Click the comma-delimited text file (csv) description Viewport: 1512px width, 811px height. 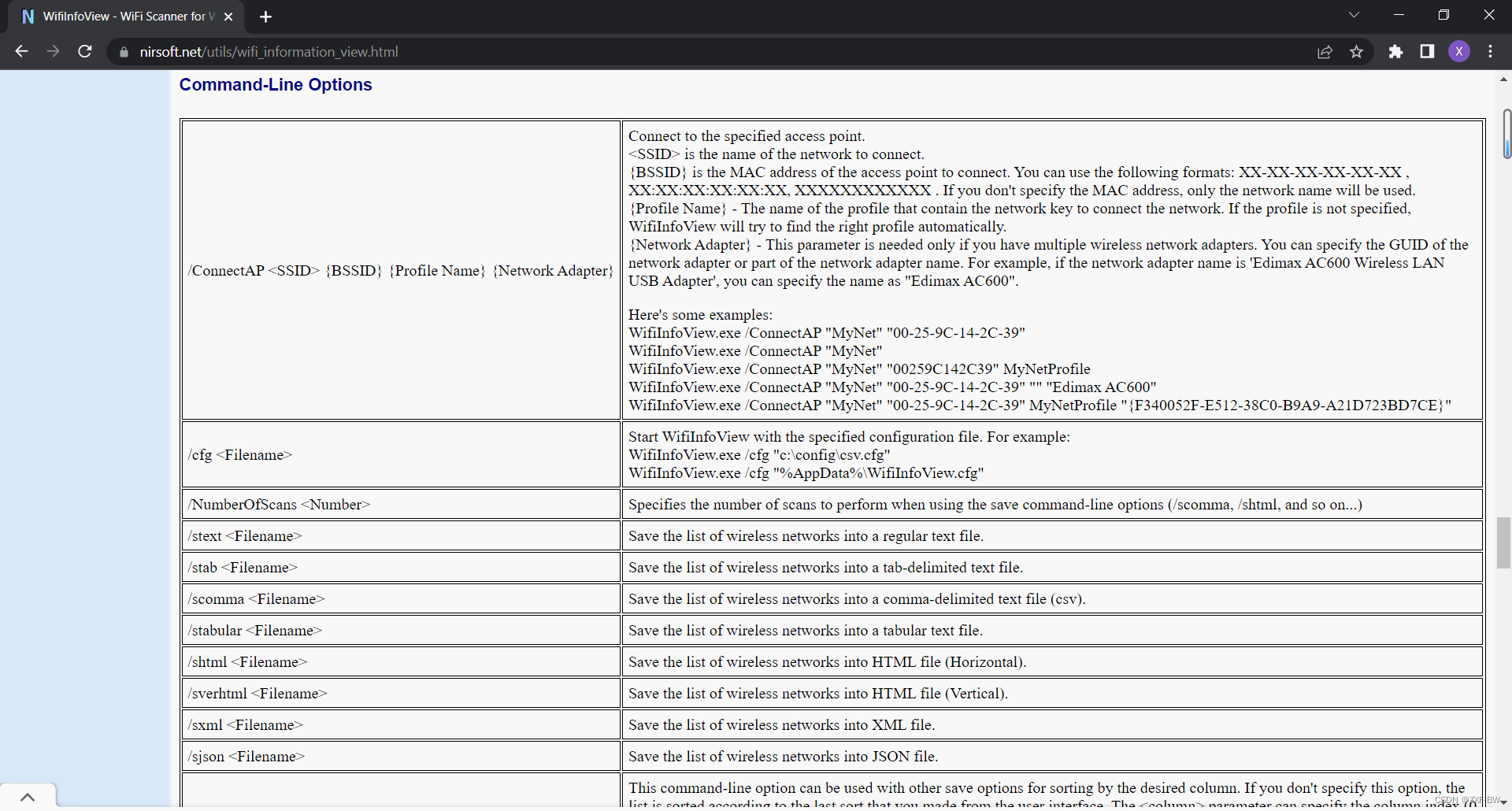coord(857,598)
